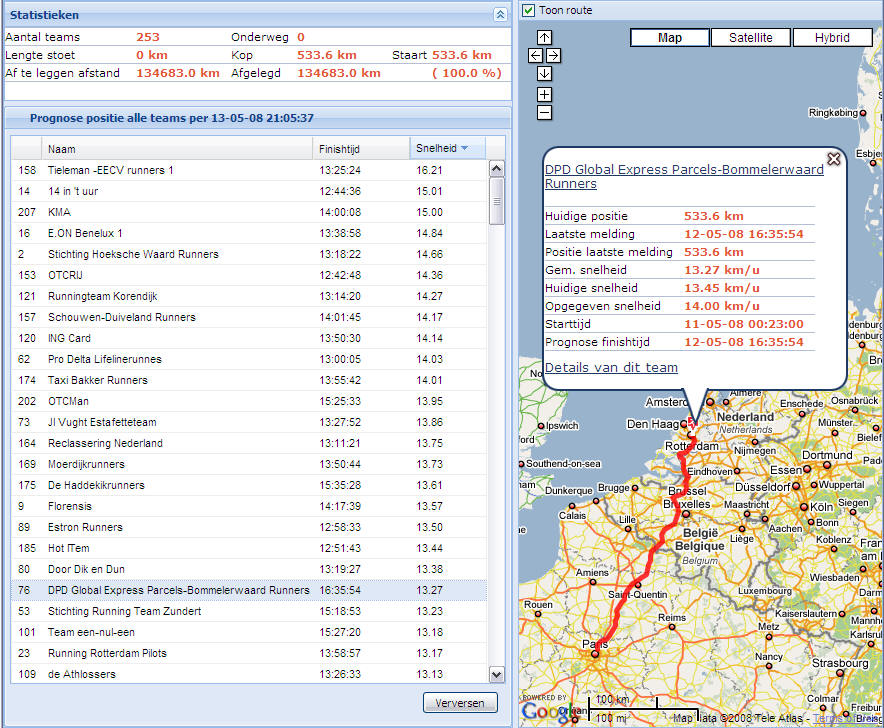
Task: Select row 14 in 't uur
Action: (249, 191)
